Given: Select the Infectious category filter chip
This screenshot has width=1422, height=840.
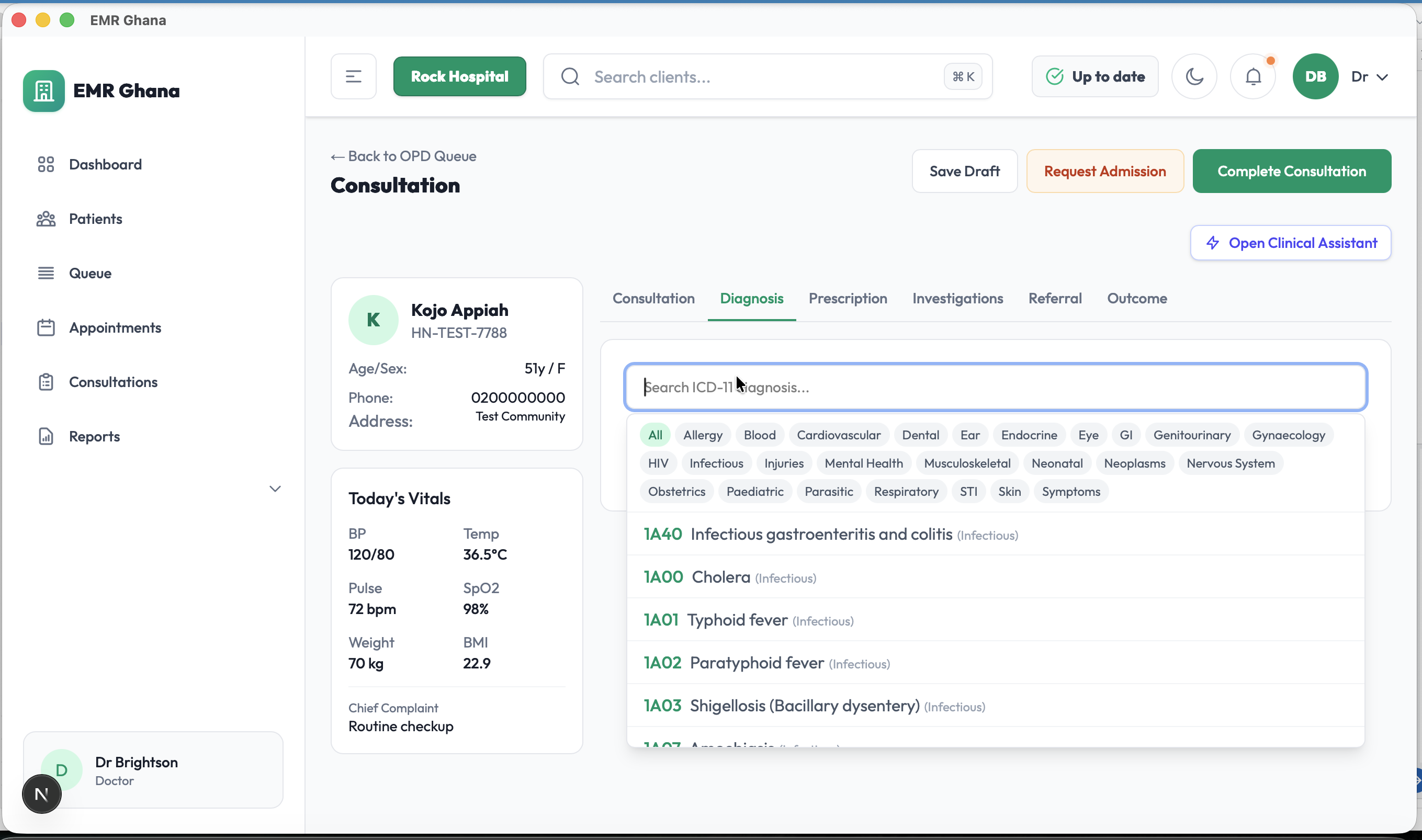Looking at the screenshot, I should 716,463.
